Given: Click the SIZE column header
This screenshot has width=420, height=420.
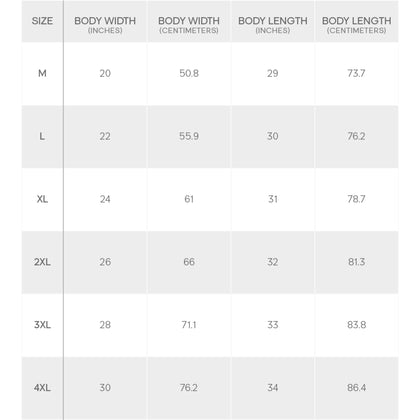Looking at the screenshot, I should click(x=42, y=21).
